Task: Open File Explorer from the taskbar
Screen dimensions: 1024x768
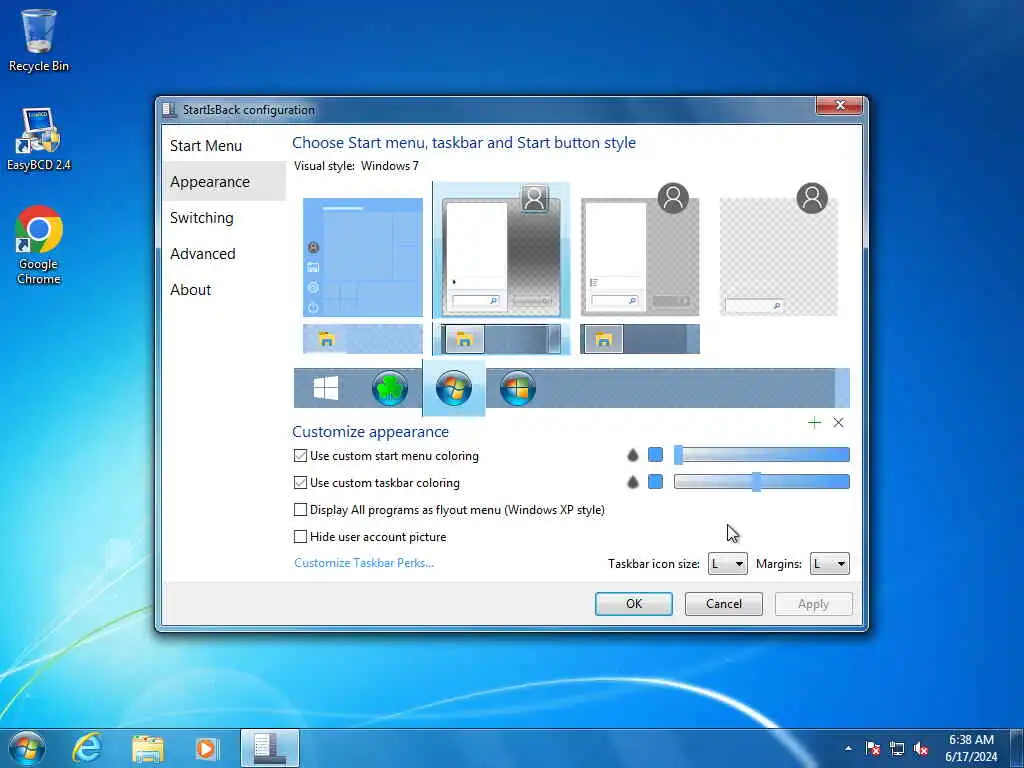Action: tap(148, 749)
